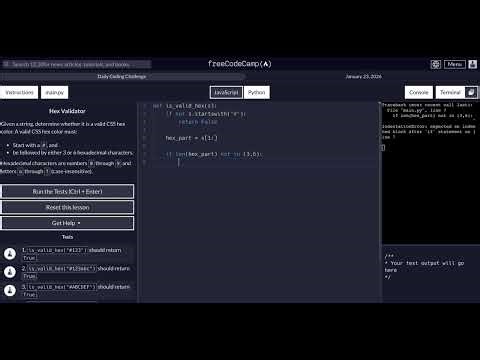Show the Console panel

[x=419, y=92]
